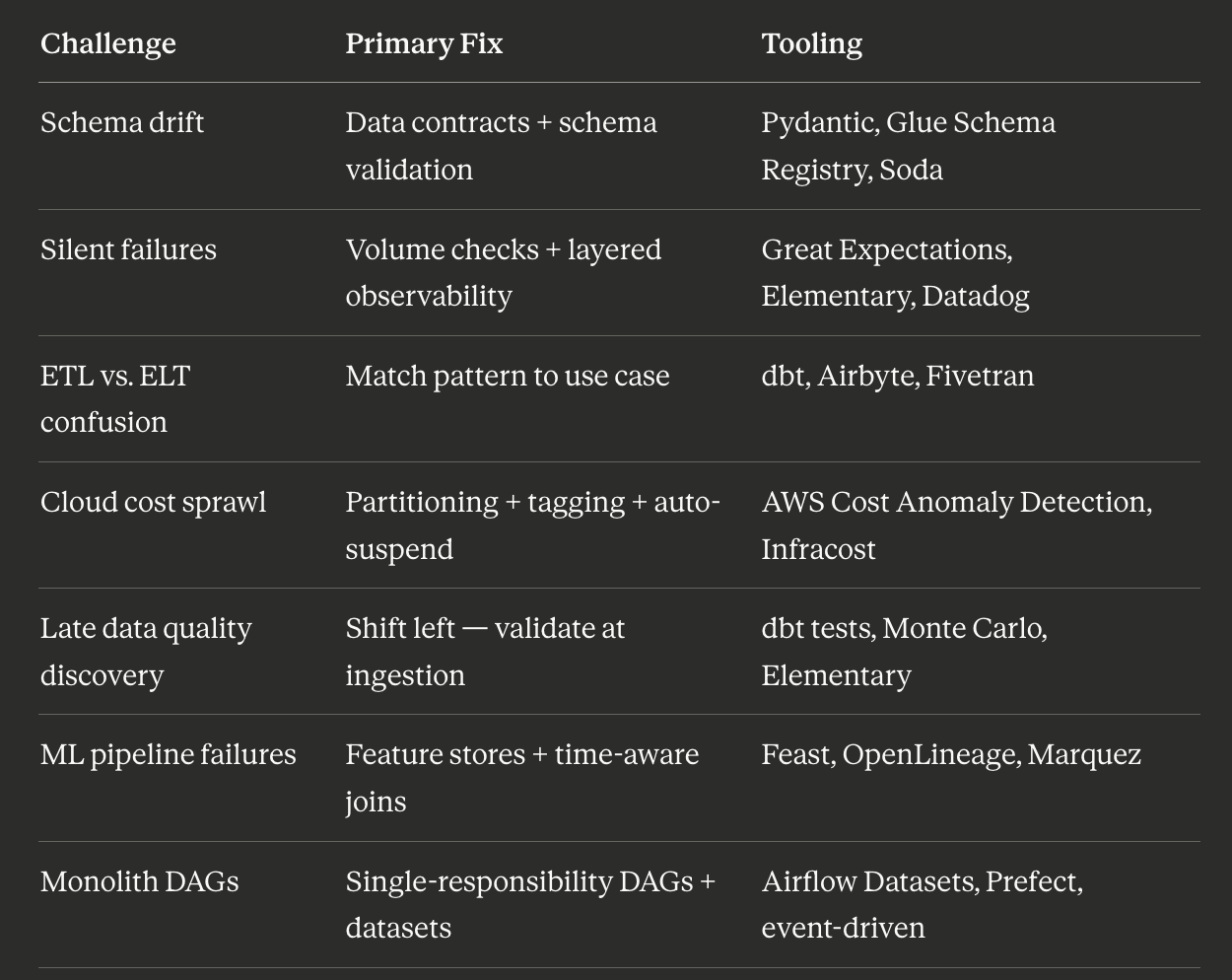Click Match pattern to use case
The image size is (1232, 980).
[x=507, y=376]
